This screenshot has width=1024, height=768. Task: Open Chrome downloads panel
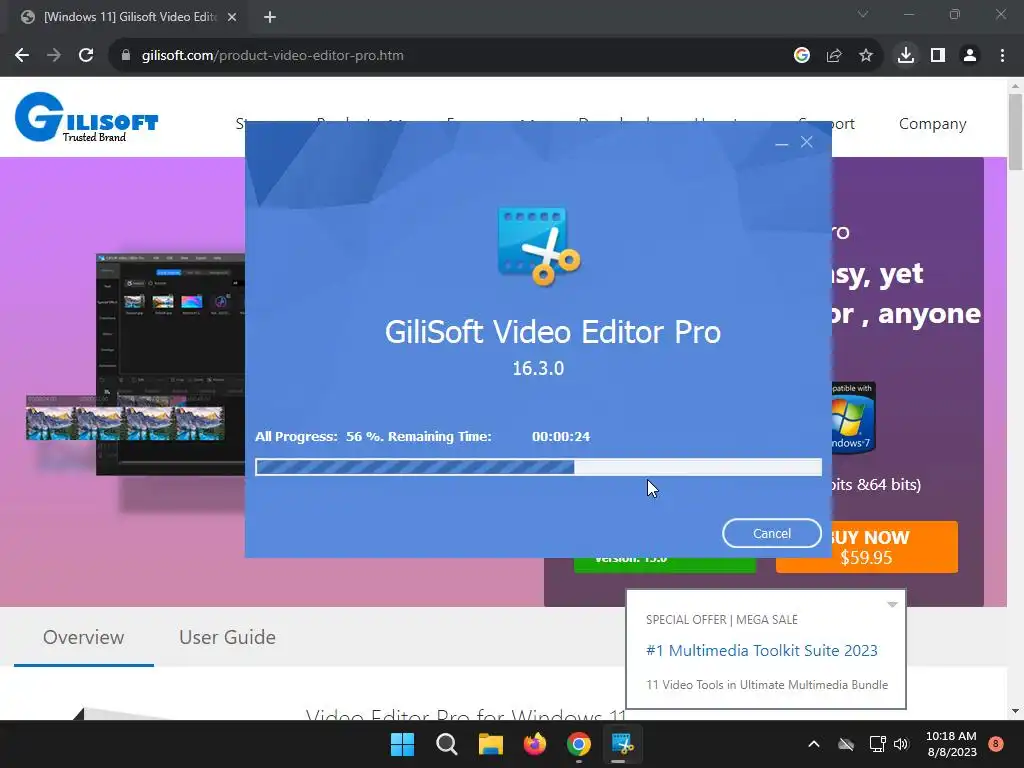[906, 56]
